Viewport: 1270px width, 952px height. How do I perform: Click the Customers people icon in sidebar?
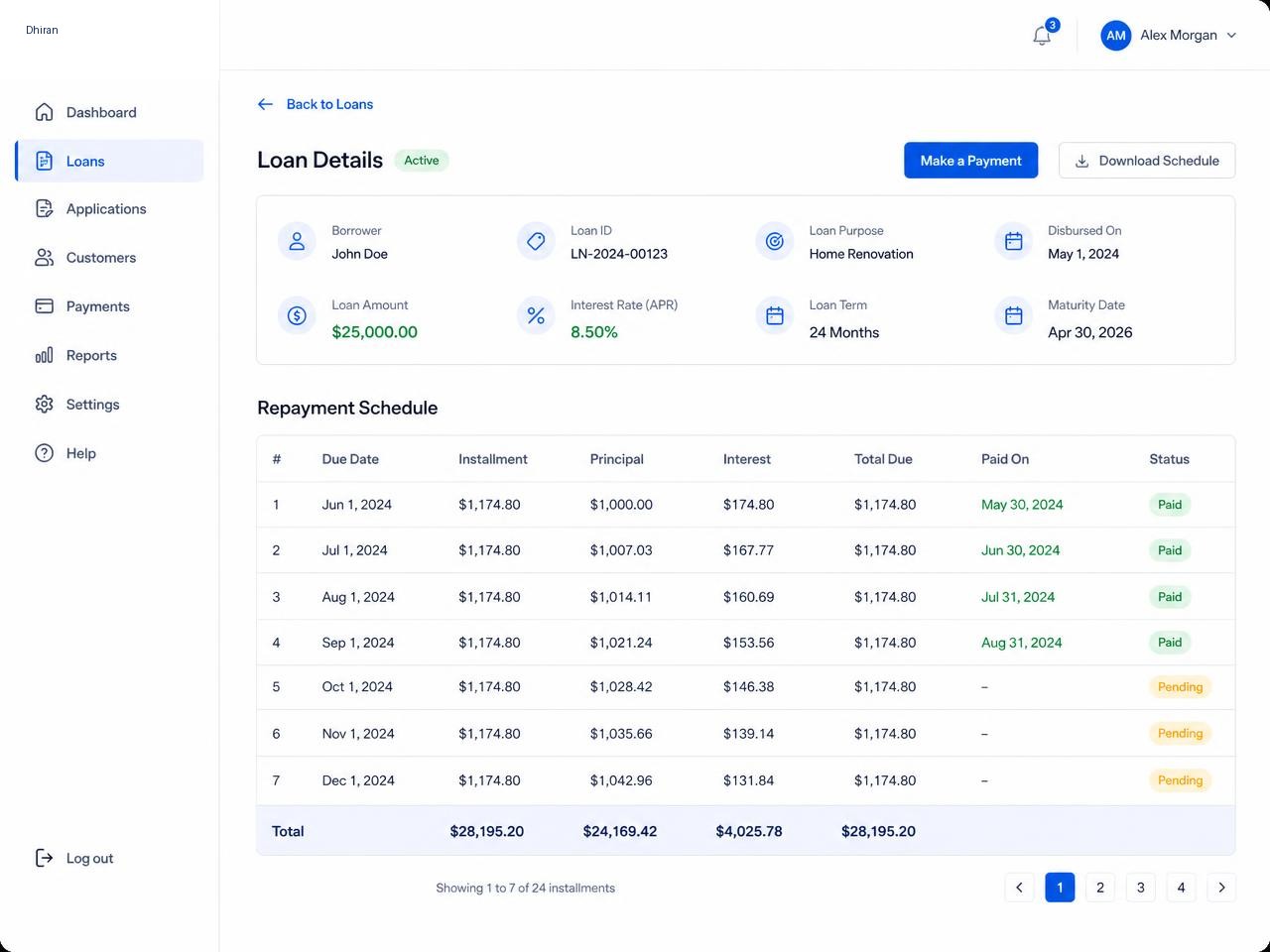(x=44, y=258)
